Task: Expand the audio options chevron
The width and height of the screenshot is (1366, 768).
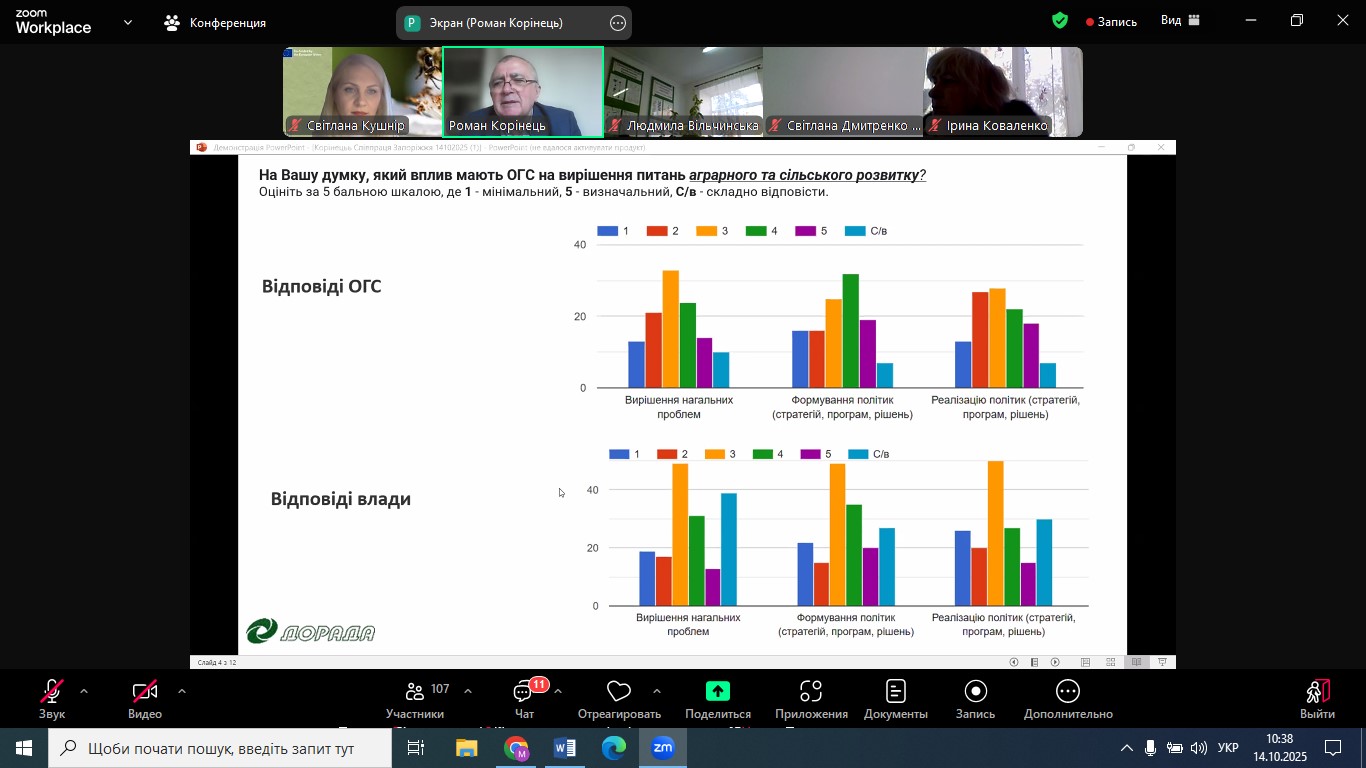Action: click(x=84, y=691)
